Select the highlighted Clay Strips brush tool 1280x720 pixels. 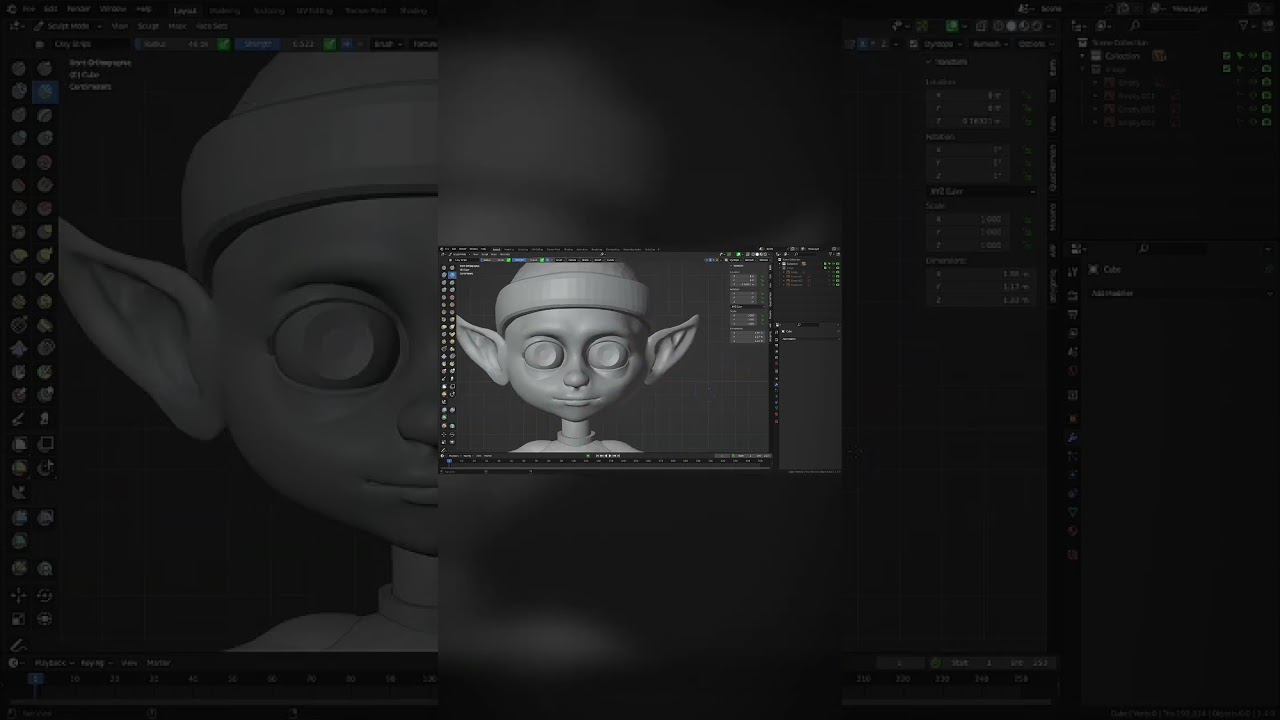(45, 91)
